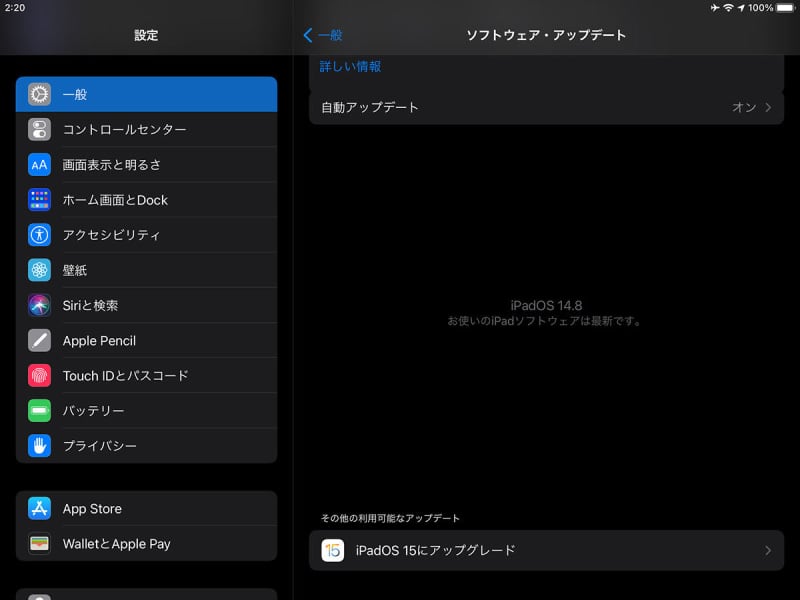Tap the その他の利用可能なアップデート header
Viewport: 800px width, 600px height.
[x=390, y=518]
